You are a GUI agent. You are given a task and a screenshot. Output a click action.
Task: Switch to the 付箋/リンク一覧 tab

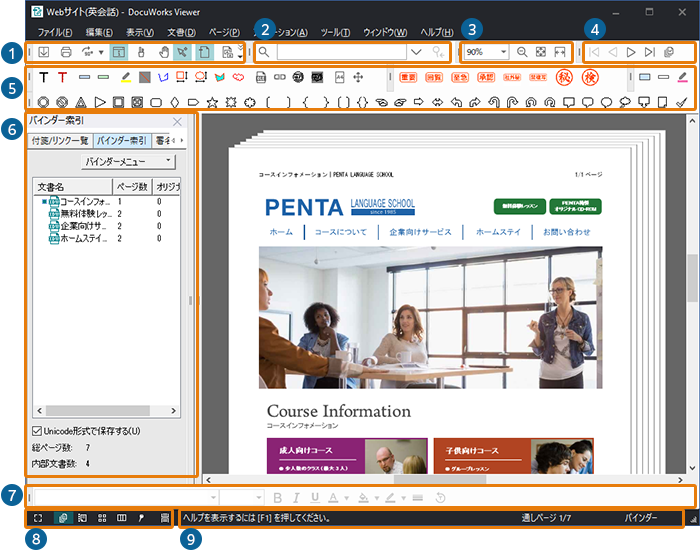click(60, 141)
